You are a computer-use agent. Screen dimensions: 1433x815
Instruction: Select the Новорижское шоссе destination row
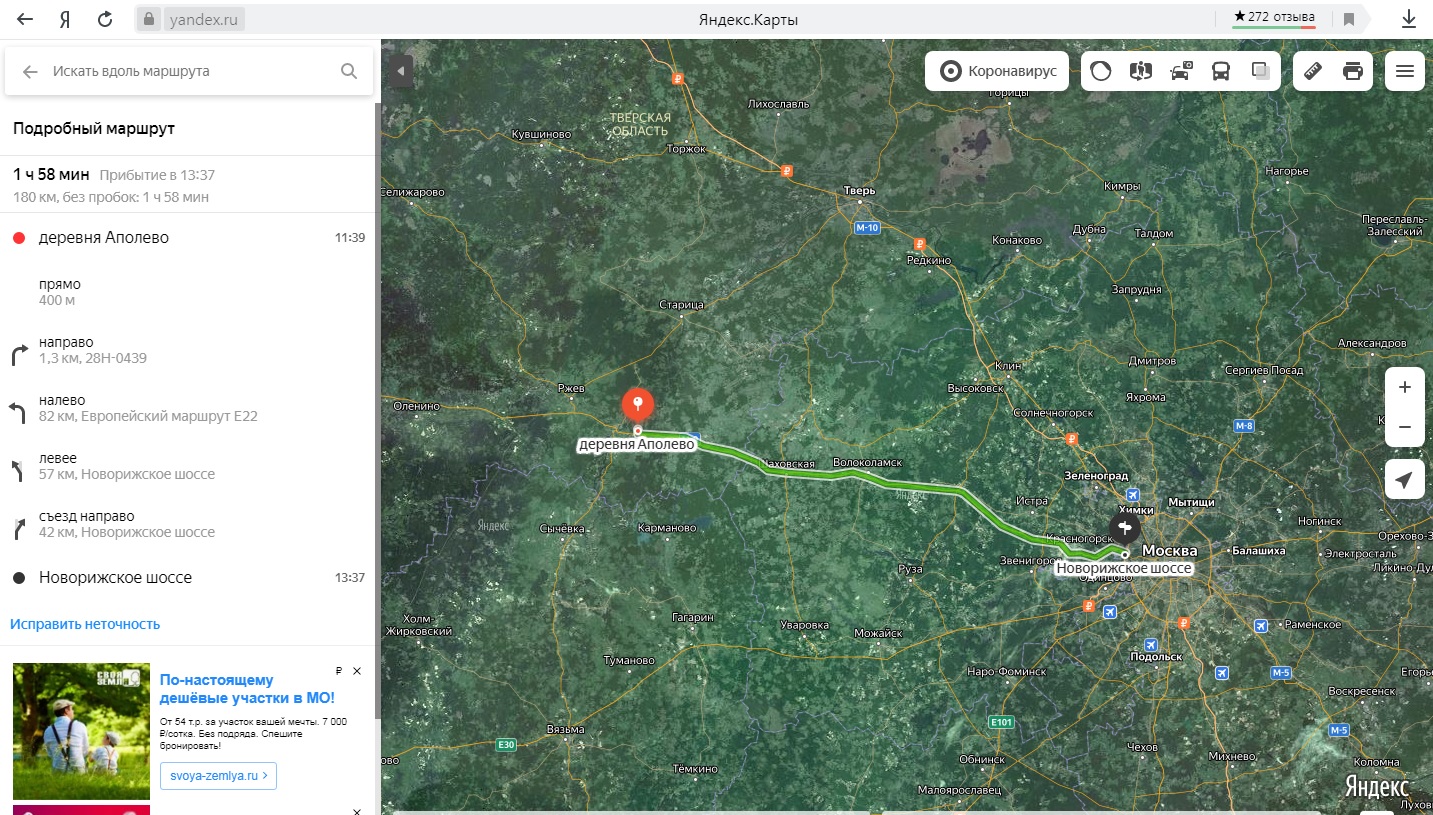click(x=190, y=577)
